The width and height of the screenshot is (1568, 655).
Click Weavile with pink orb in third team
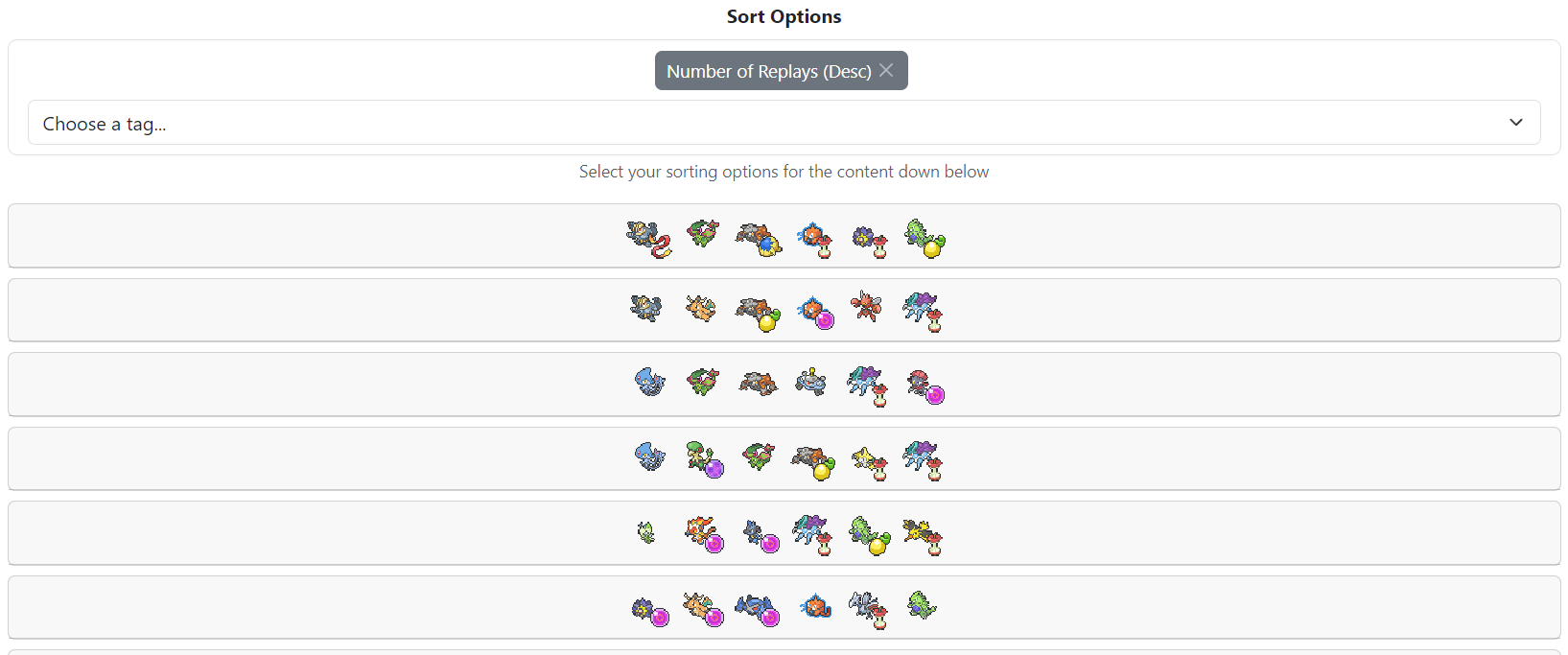coord(925,386)
